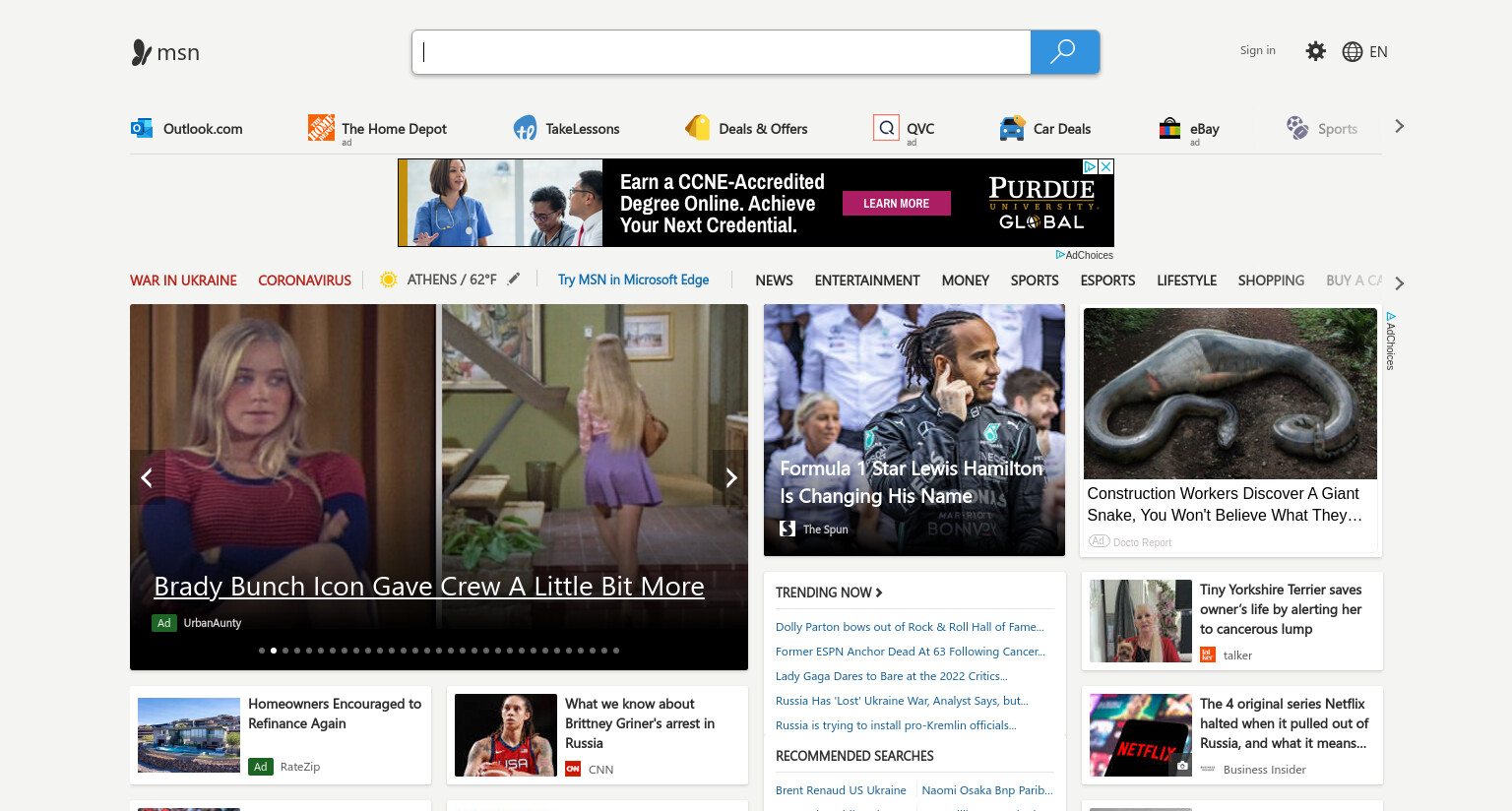This screenshot has width=1512, height=811.
Task: Open the Coronavirus tab
Action: coord(304,281)
